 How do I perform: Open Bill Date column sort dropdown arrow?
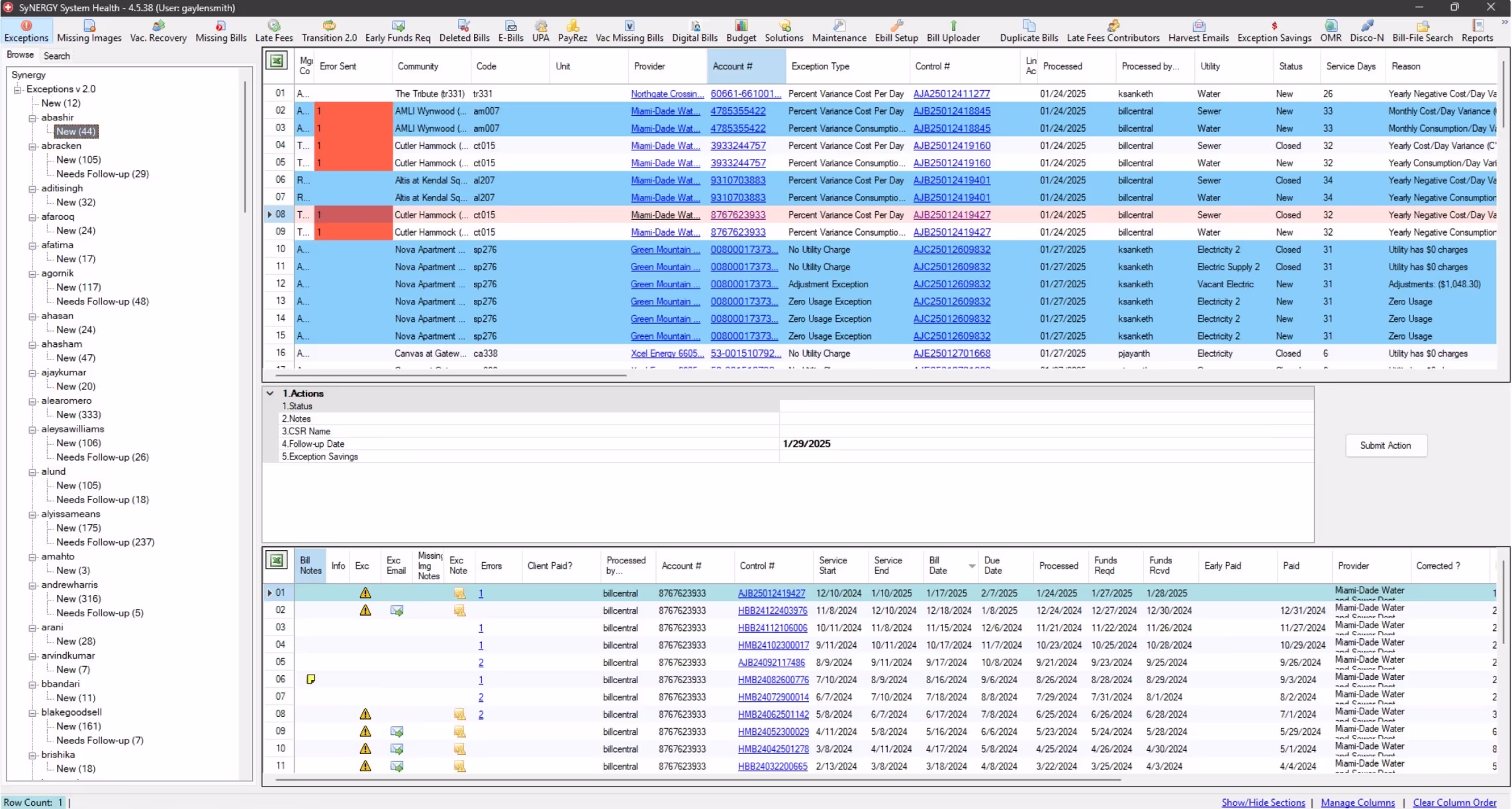pos(971,566)
